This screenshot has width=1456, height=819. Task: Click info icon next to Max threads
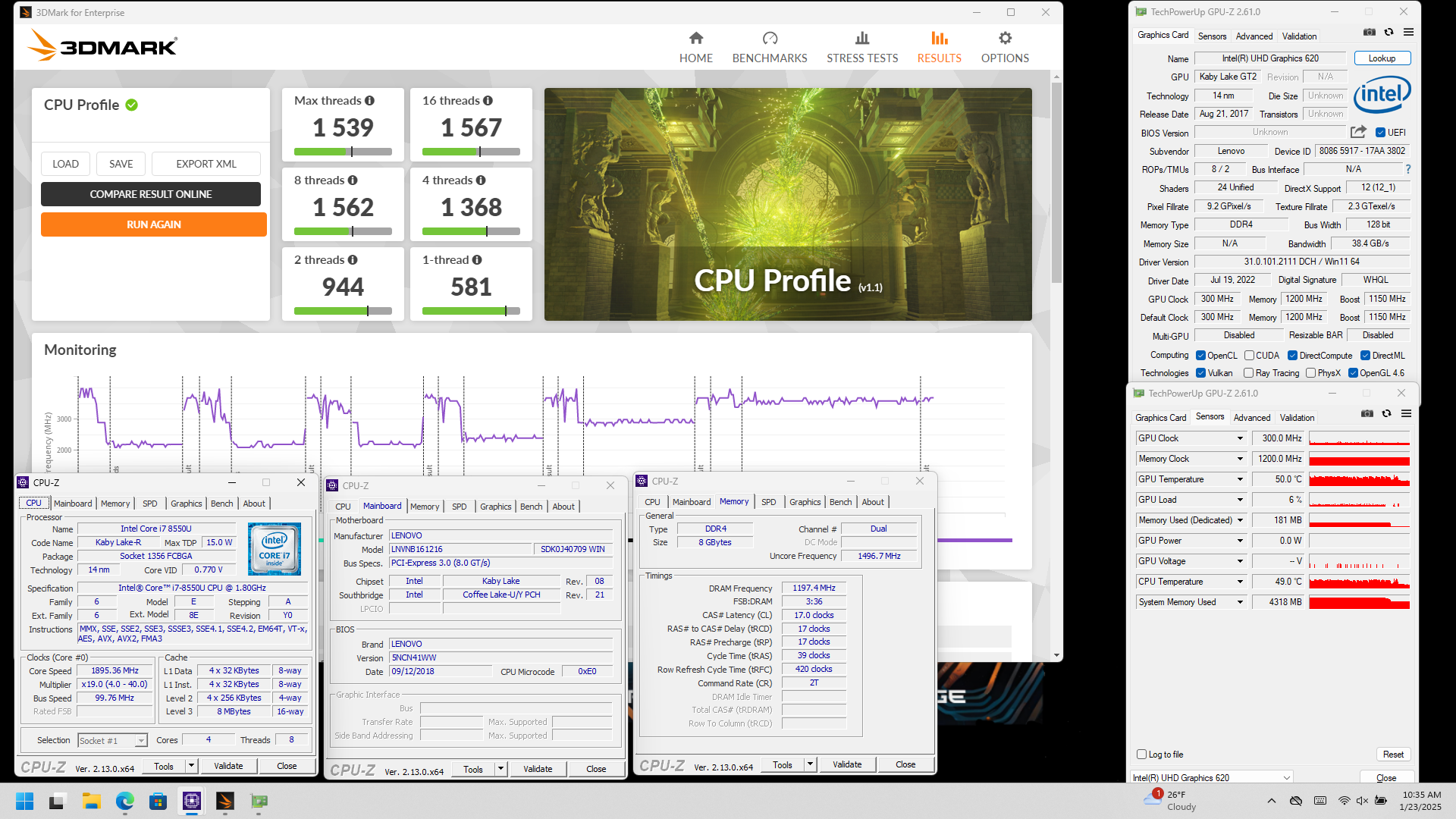point(369,101)
